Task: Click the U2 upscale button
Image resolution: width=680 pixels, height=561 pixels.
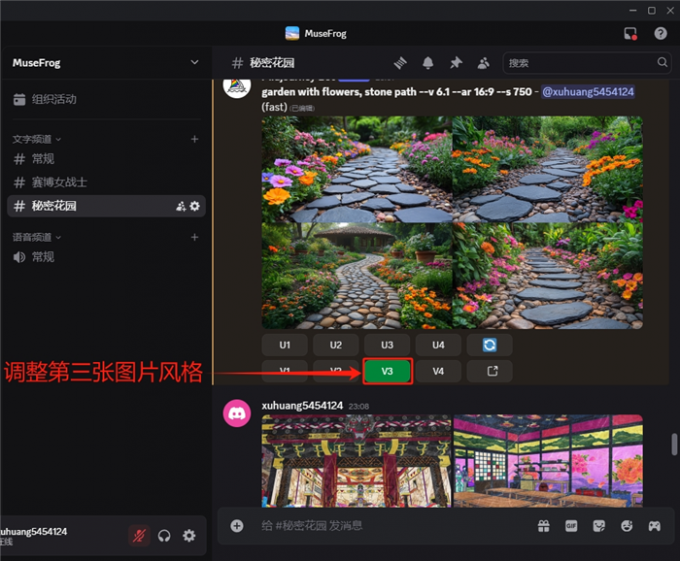Action: click(x=336, y=345)
